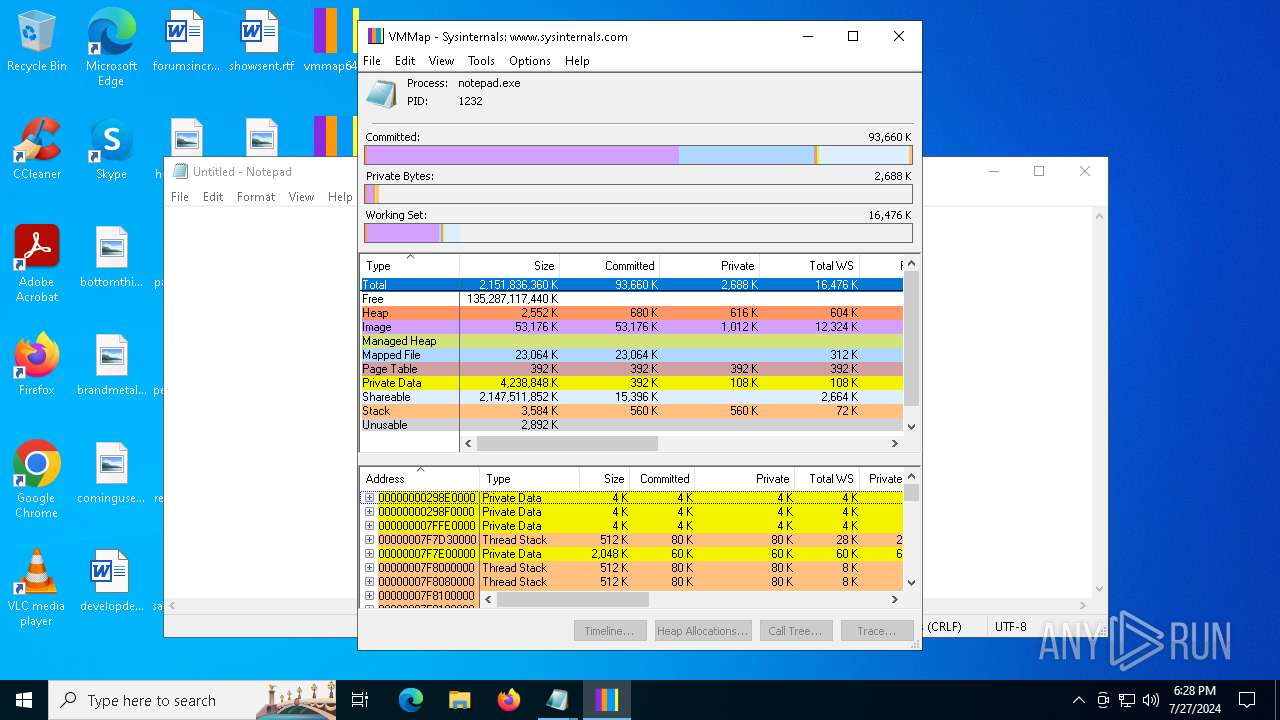The height and width of the screenshot is (720, 1280).
Task: Select the Heap type row
Action: click(632, 313)
